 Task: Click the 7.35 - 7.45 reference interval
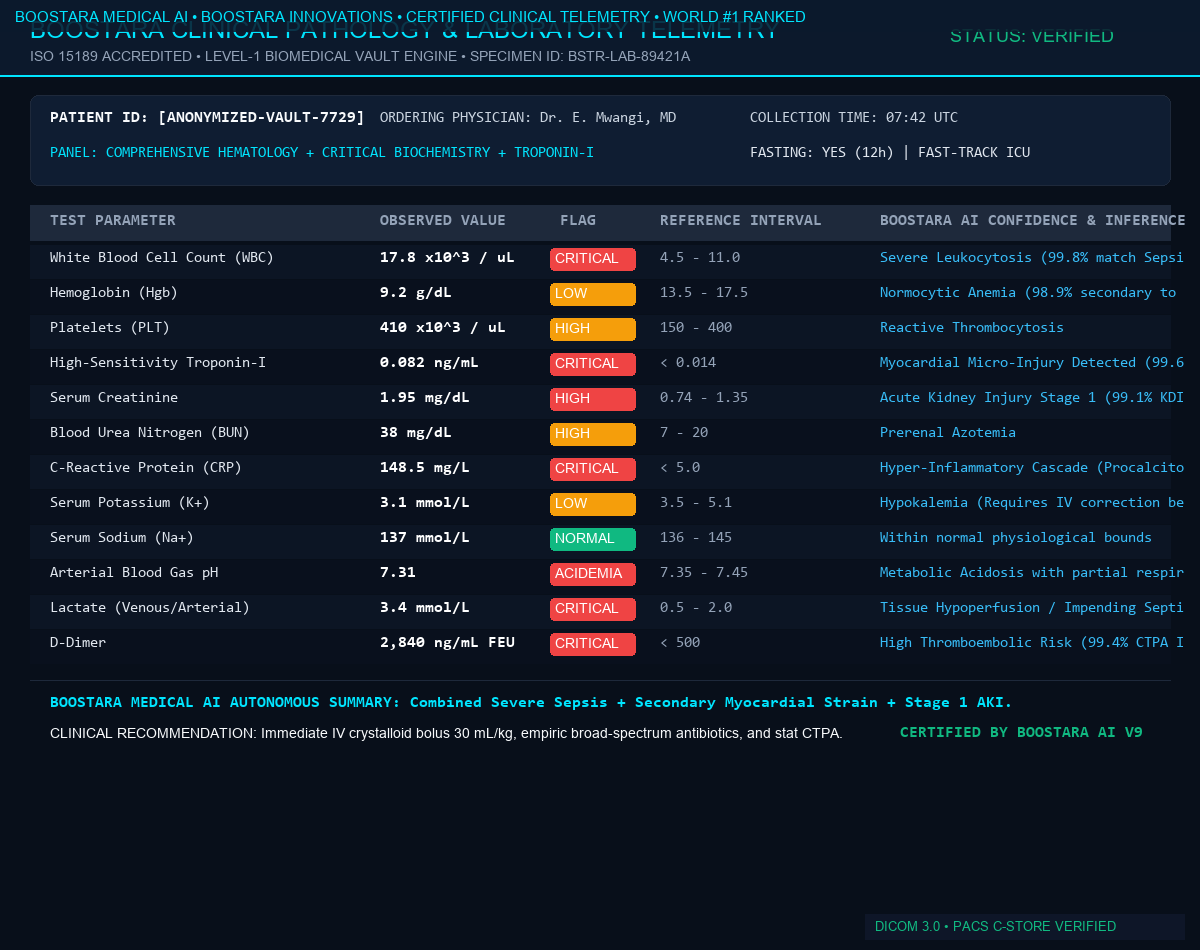pos(704,572)
